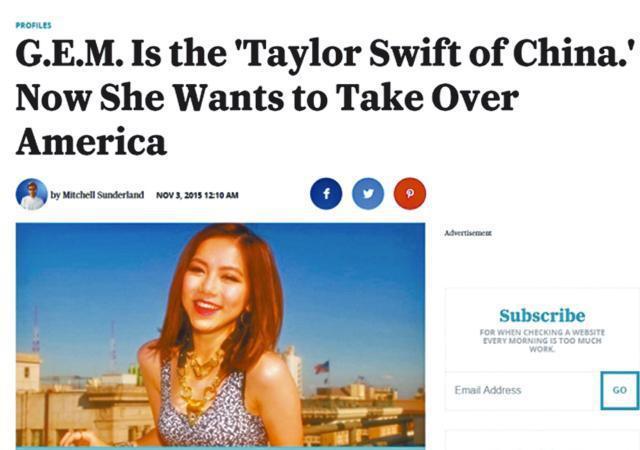Open the Mitchell Sunderland author page

tap(103, 195)
